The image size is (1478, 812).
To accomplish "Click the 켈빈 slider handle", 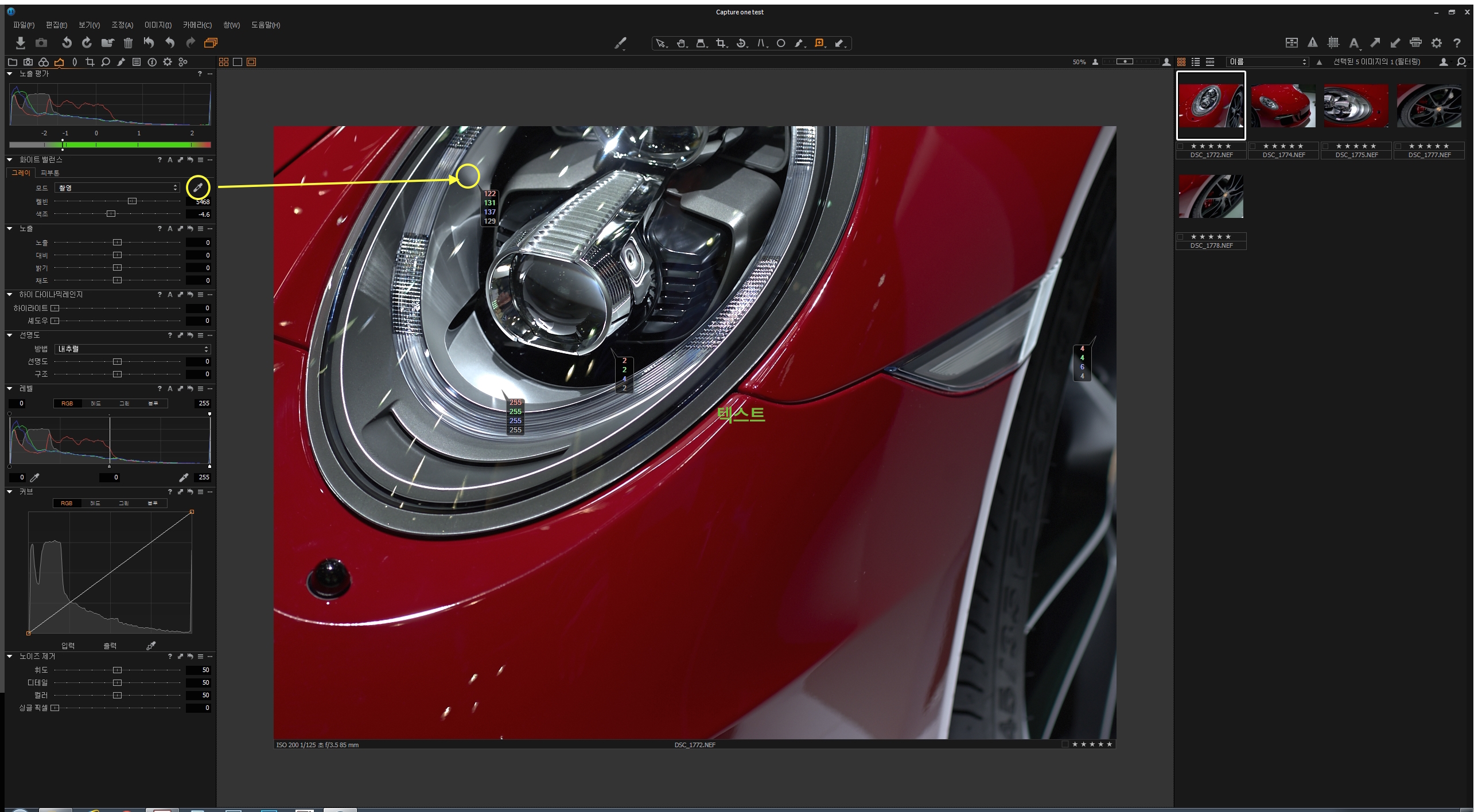I will pos(132,201).
